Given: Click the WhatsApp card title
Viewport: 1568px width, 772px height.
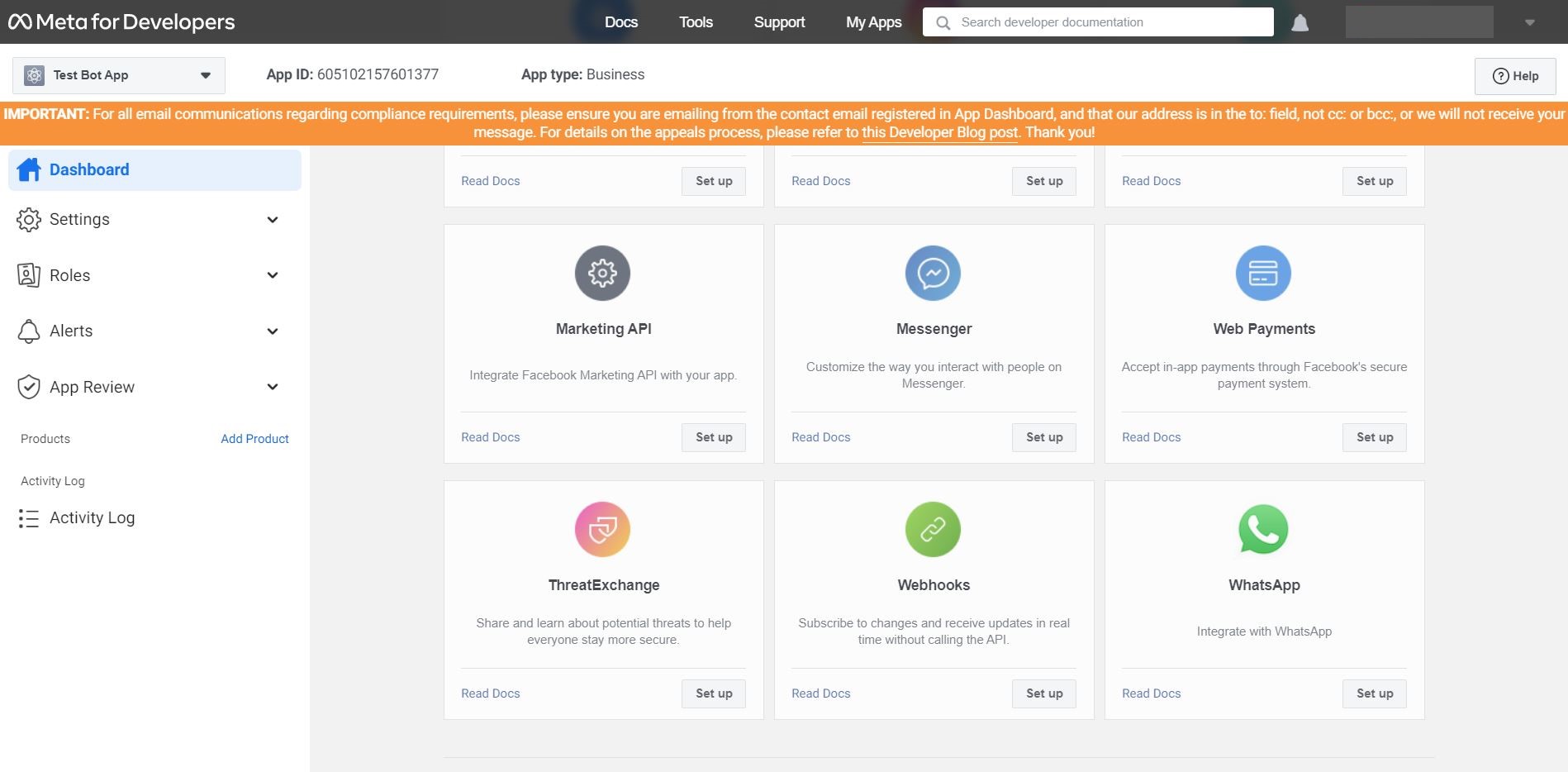Looking at the screenshot, I should (1264, 585).
